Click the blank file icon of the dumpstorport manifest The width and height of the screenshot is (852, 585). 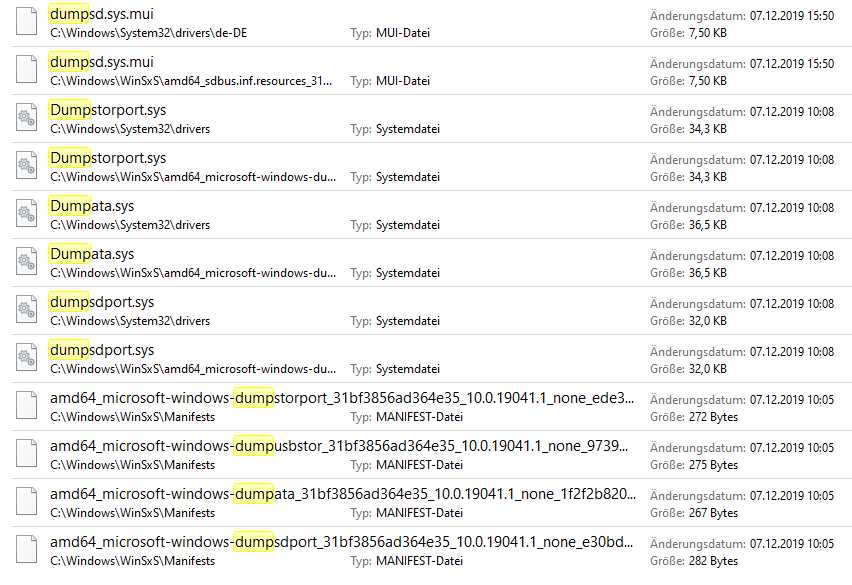click(x=27, y=405)
